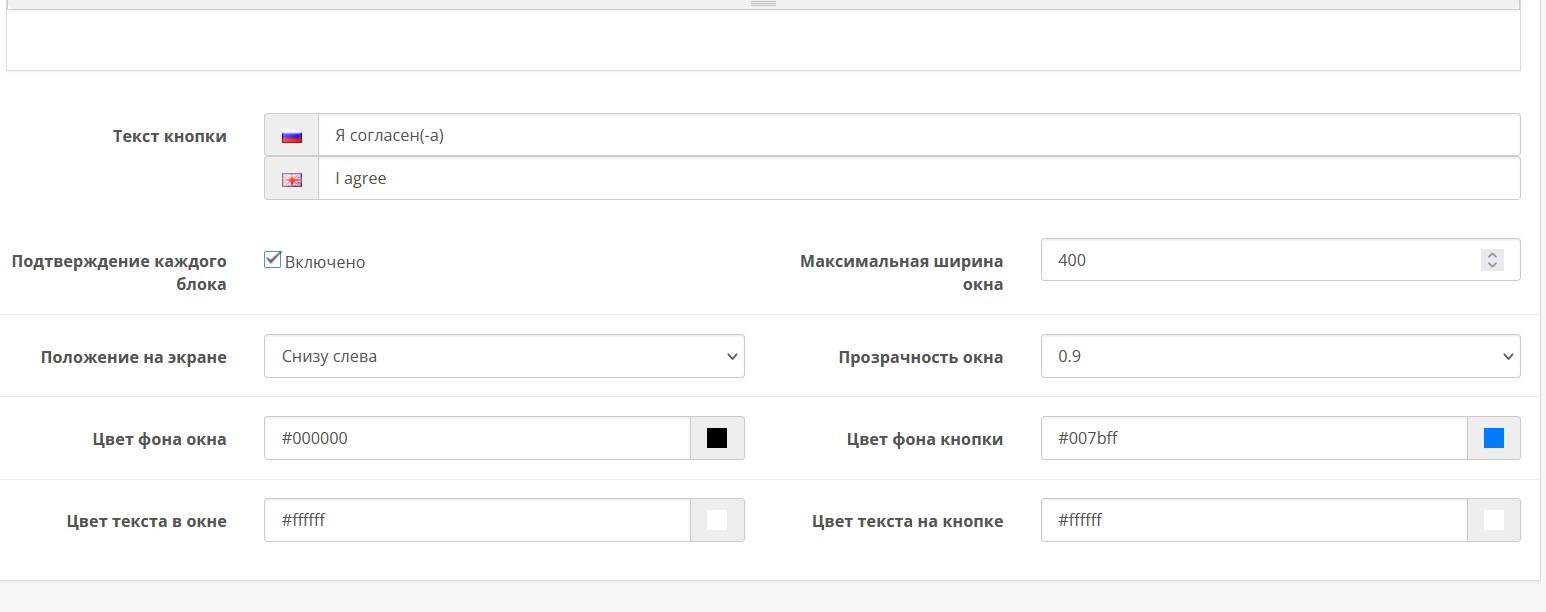The width and height of the screenshot is (1546, 612).
Task: Open black window background color swatch
Action: click(717, 438)
